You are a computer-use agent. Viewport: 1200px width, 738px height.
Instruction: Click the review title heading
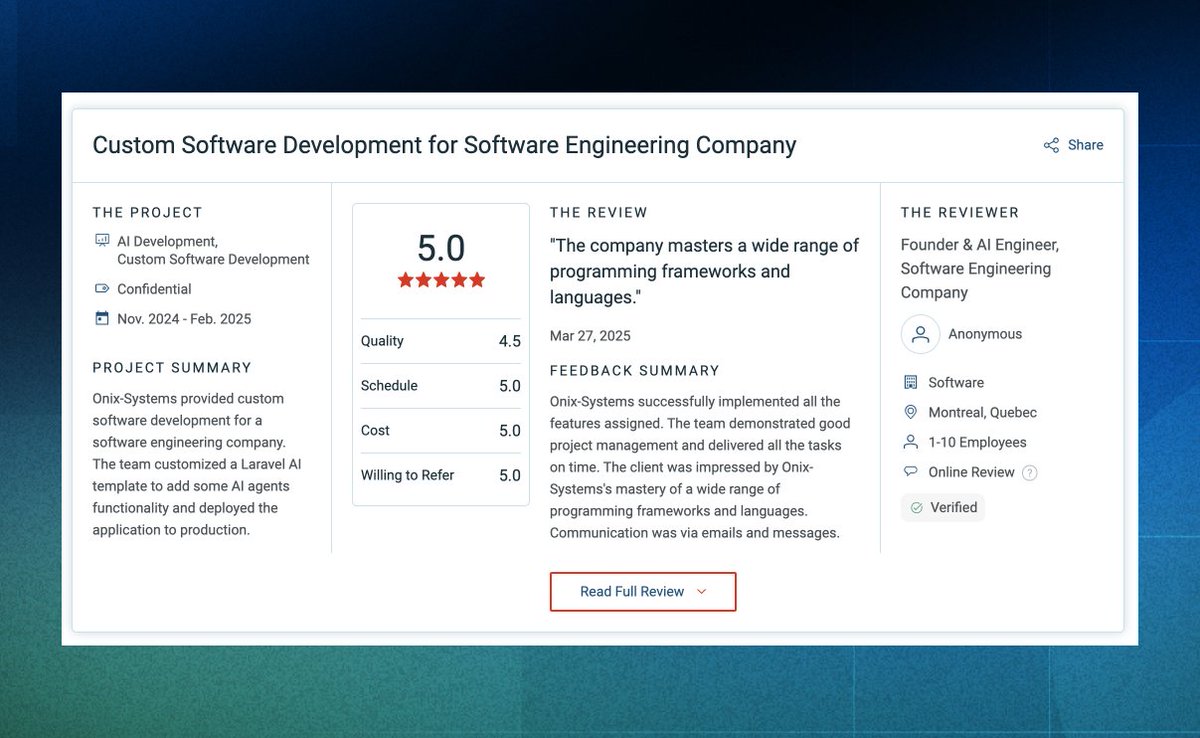point(444,145)
